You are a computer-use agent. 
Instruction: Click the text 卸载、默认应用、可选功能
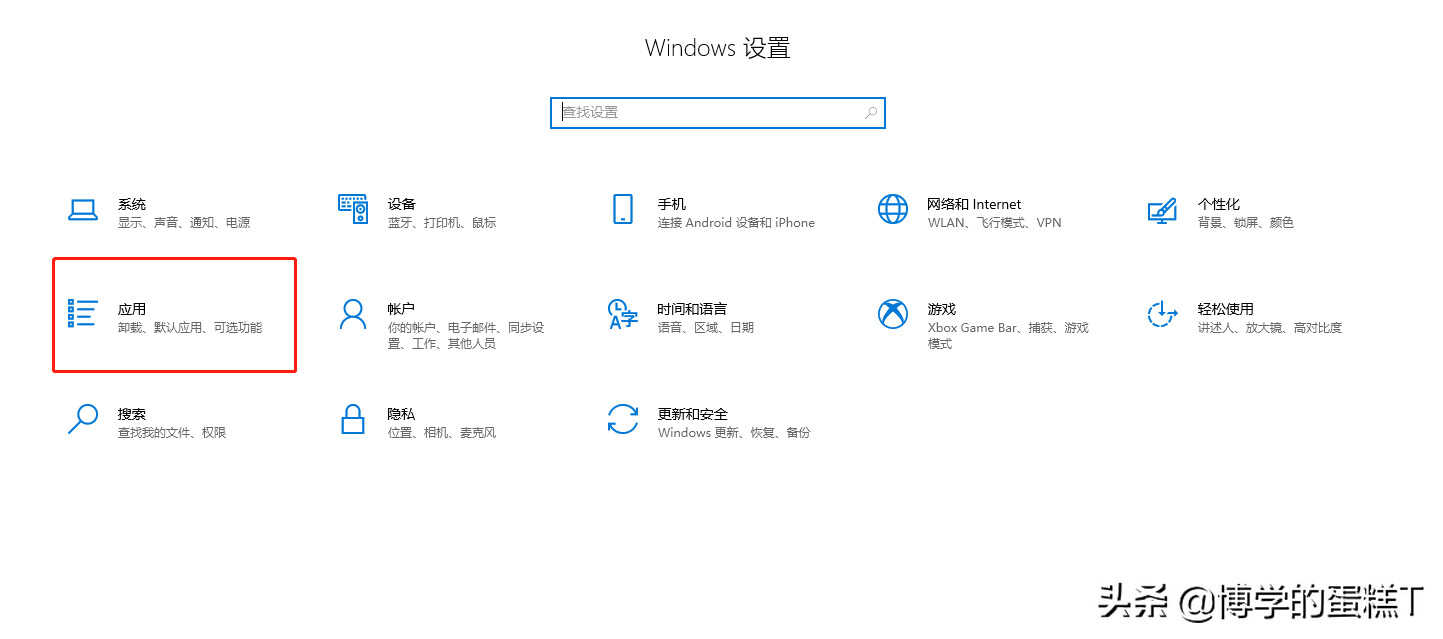tap(190, 328)
